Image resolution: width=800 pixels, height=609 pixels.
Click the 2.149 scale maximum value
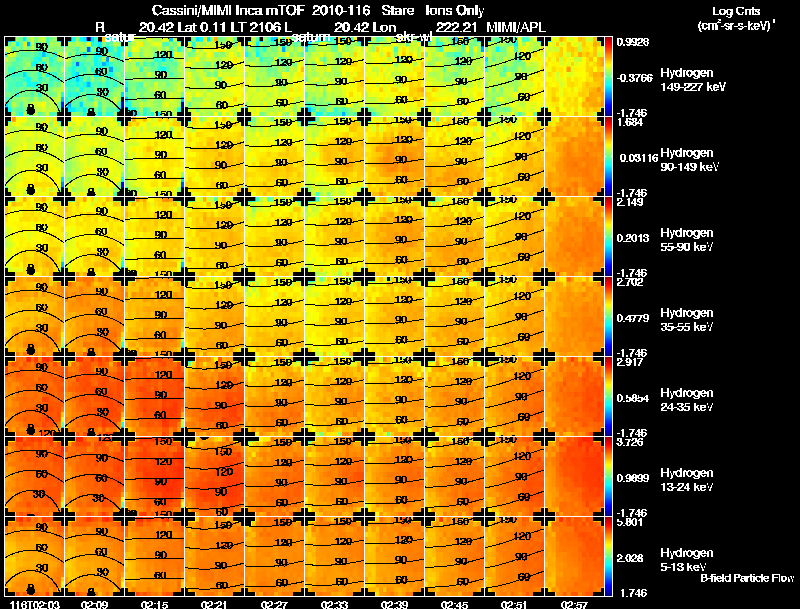tap(630, 202)
